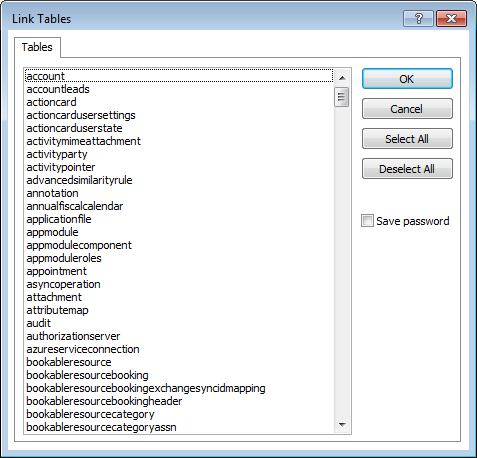Select the audit table entry

coord(179,323)
